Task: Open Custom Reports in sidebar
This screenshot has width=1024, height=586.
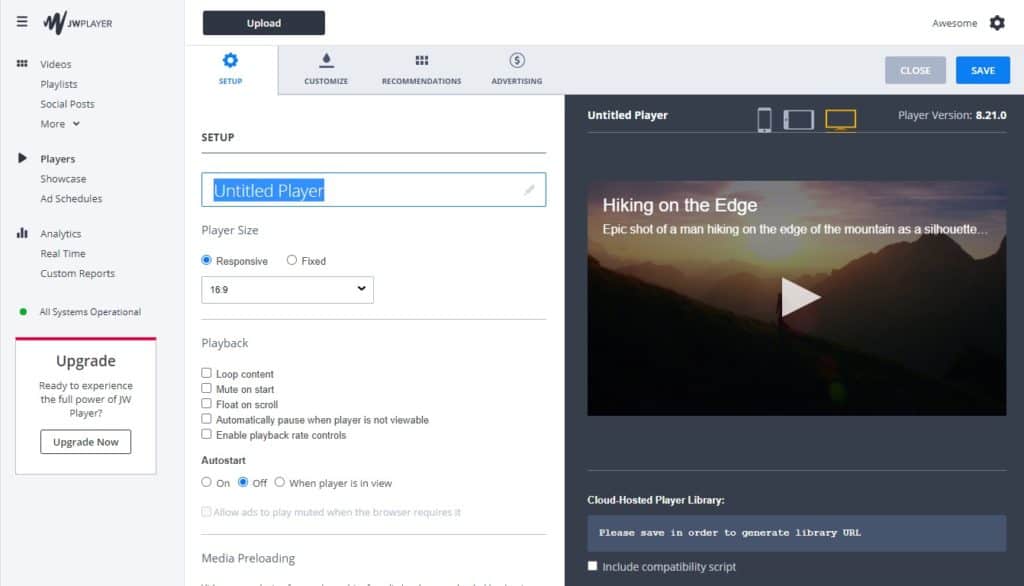Action: [x=77, y=273]
